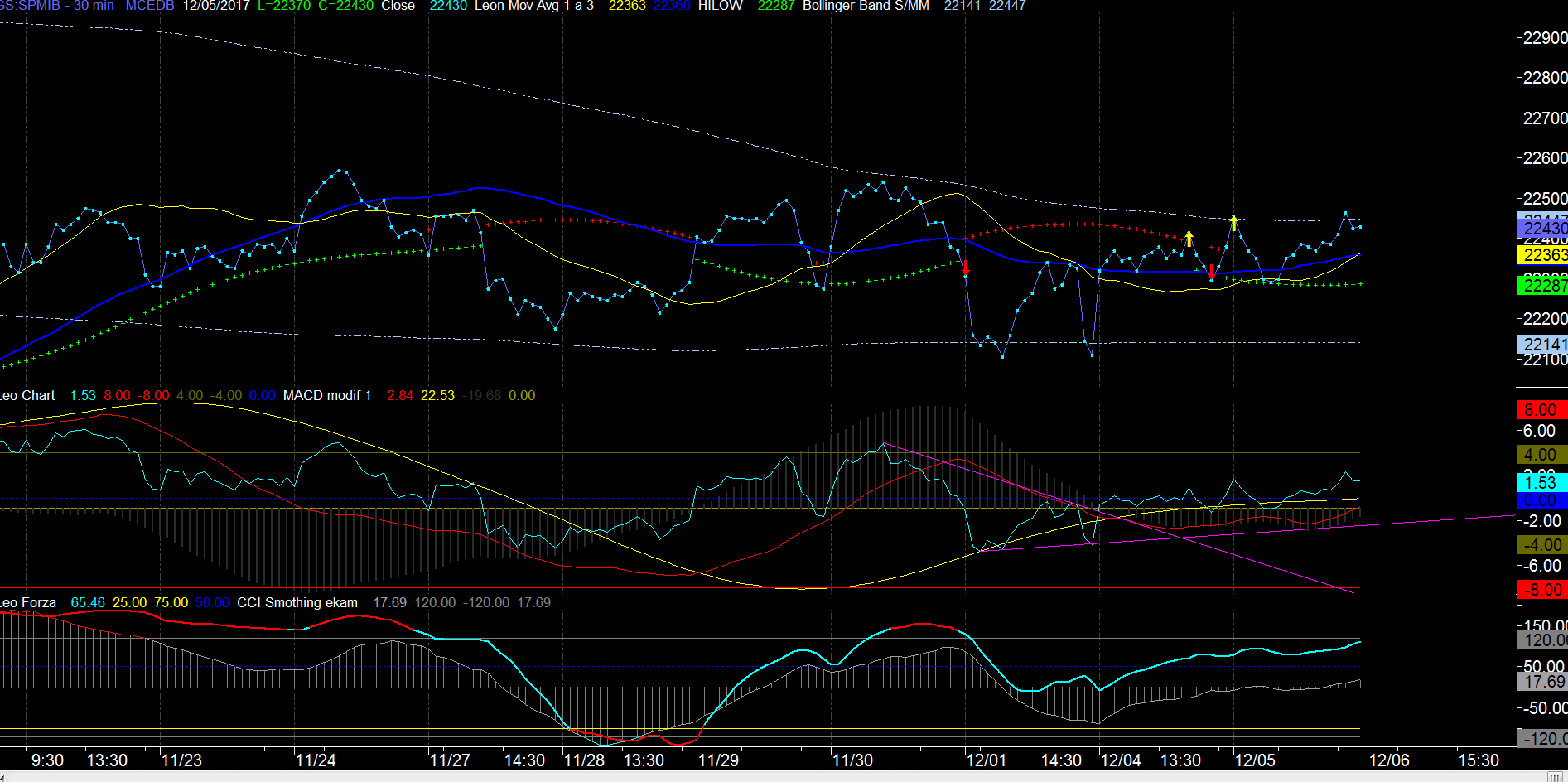Click the HILOW indicator label

(721, 6)
